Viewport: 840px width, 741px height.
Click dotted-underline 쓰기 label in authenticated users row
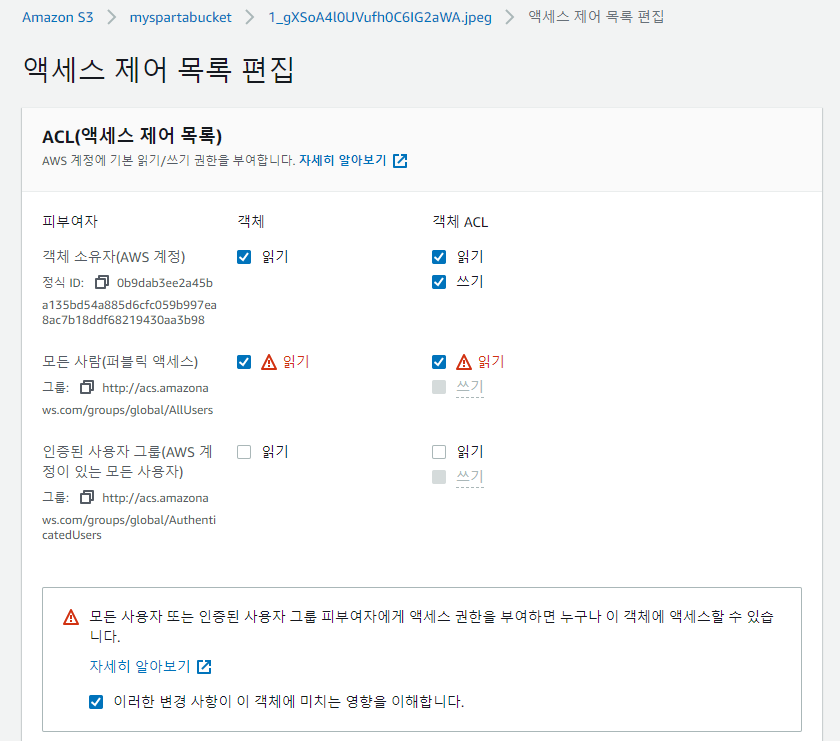pyautogui.click(x=470, y=477)
